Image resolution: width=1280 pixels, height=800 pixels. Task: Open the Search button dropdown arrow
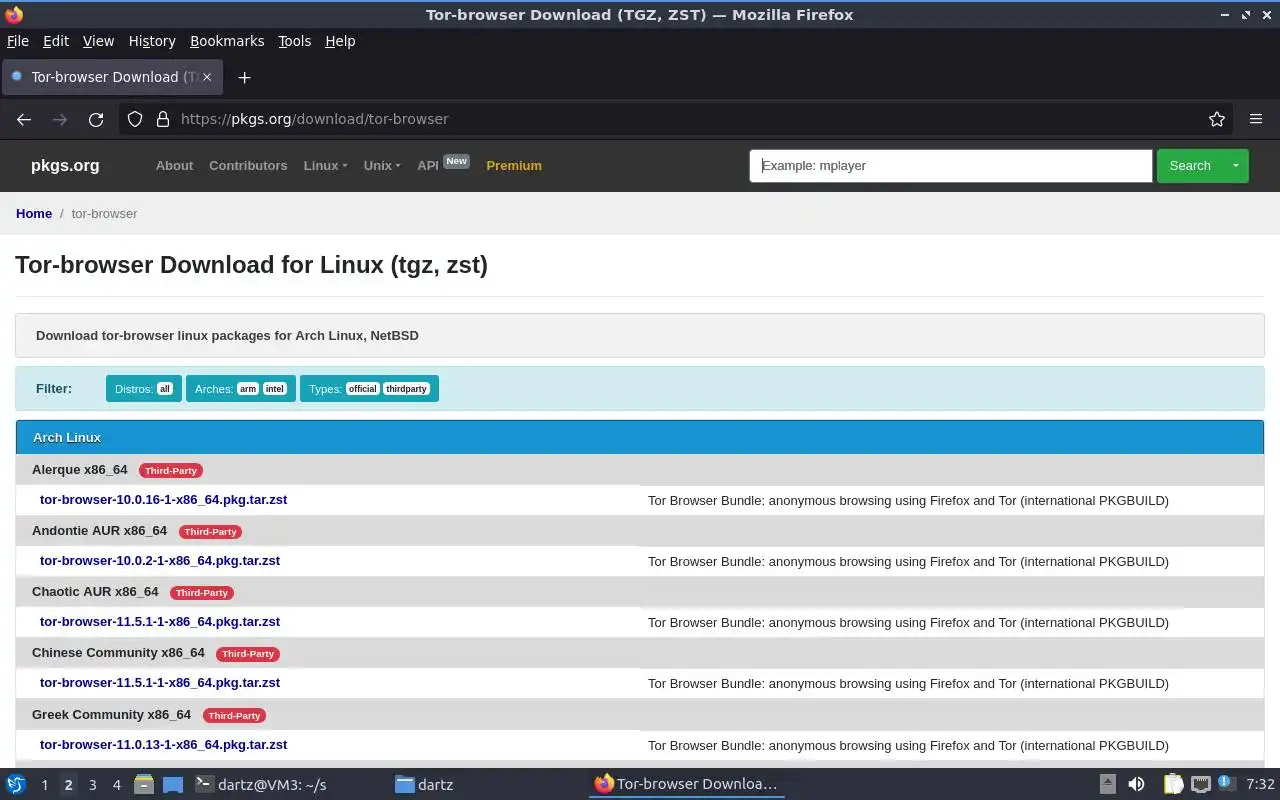pyautogui.click(x=1236, y=166)
